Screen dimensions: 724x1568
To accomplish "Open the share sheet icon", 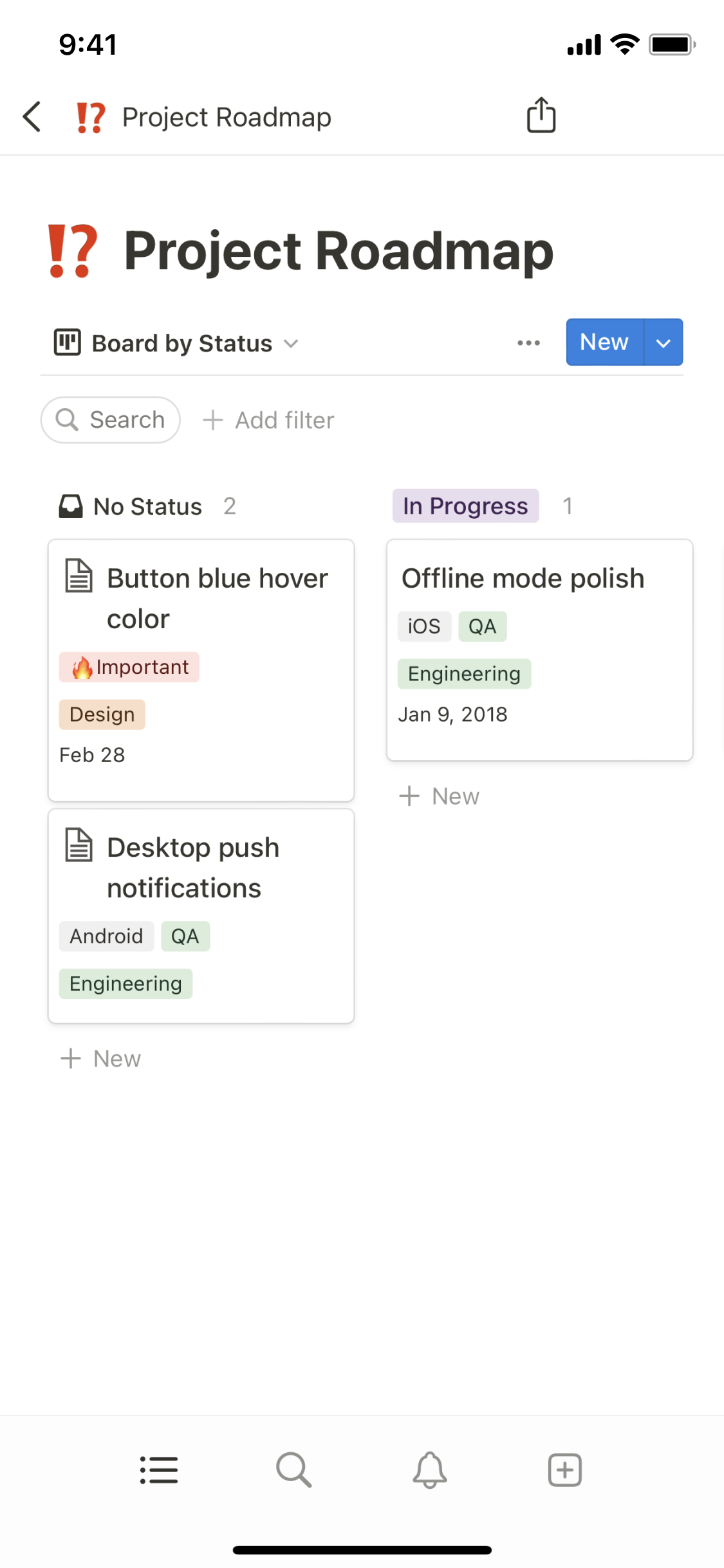I will pos(541,115).
